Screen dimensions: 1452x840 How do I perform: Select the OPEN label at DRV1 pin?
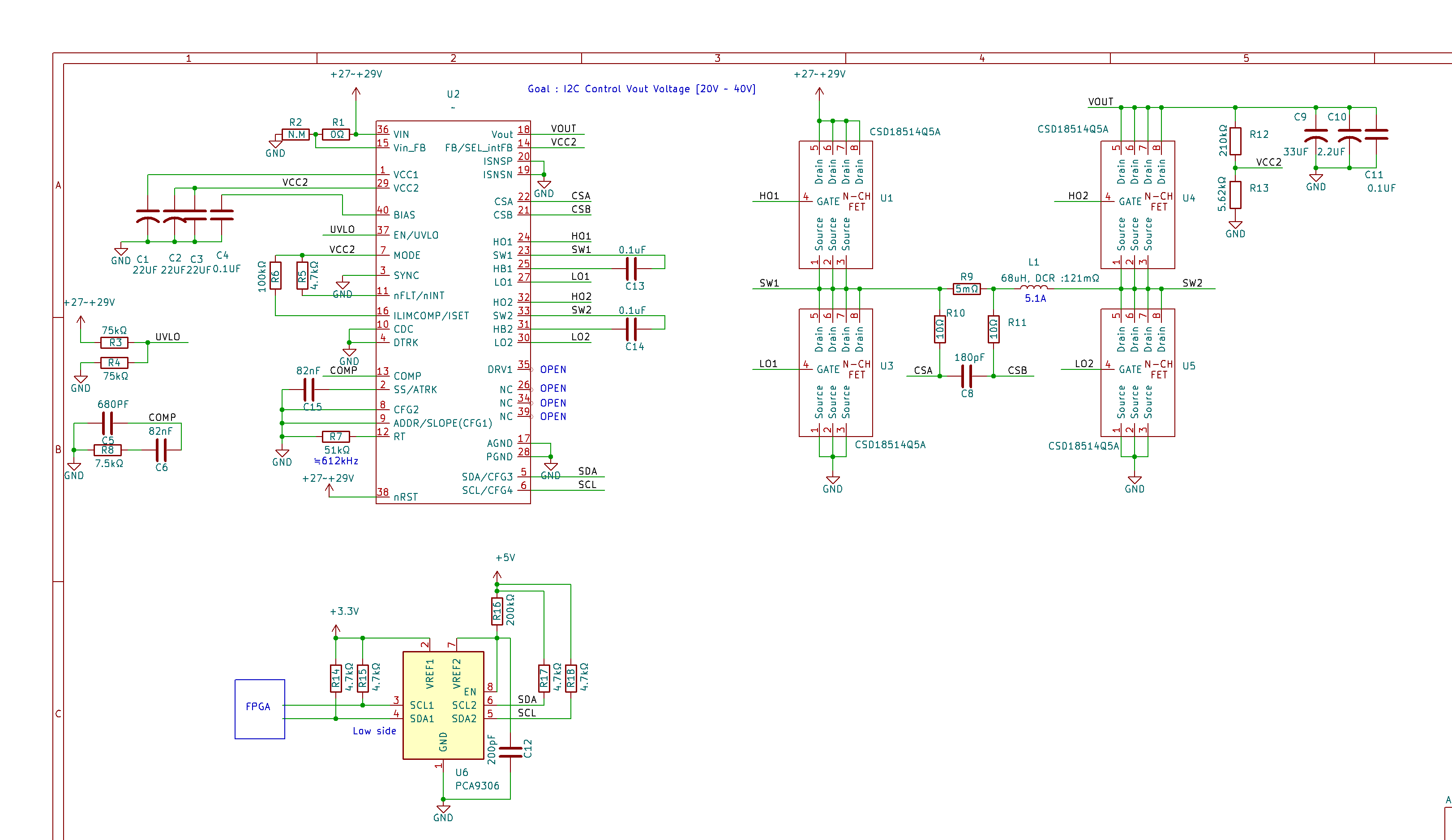[x=553, y=369]
